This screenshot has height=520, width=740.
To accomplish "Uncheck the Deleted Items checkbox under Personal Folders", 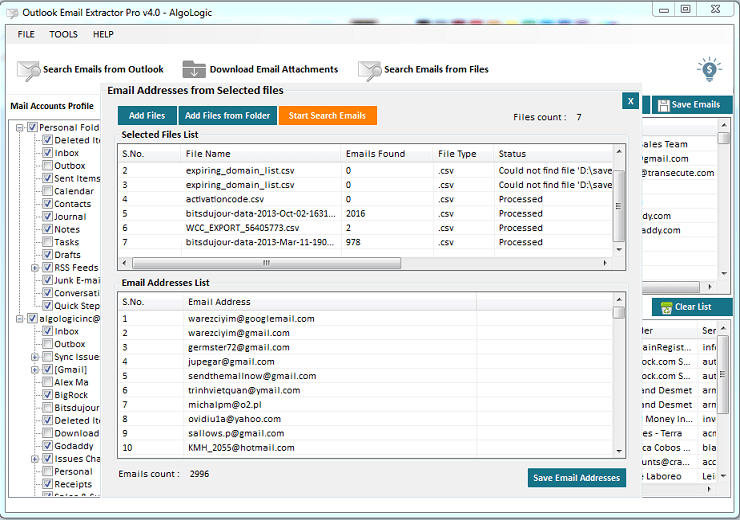I will (x=47, y=140).
